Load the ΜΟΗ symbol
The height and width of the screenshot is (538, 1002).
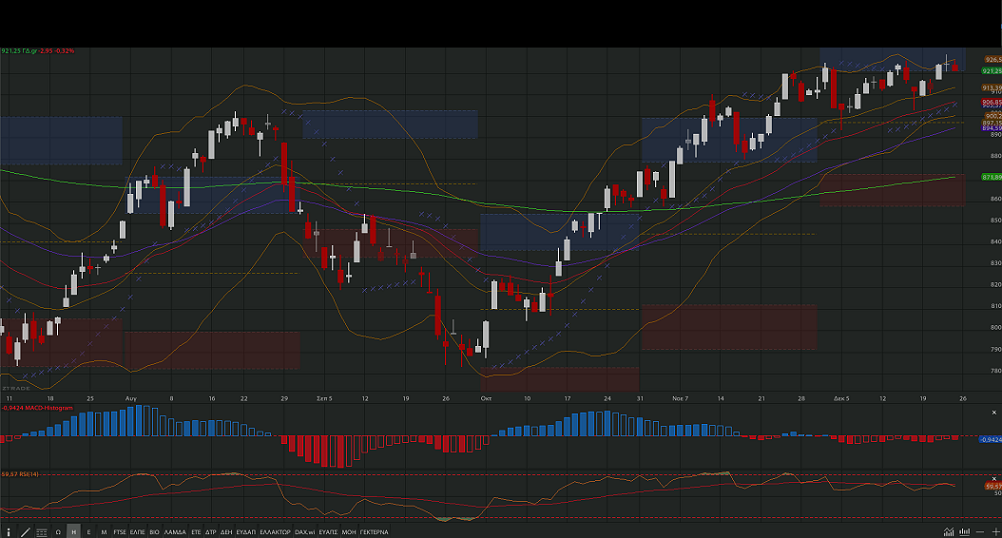tap(348, 532)
